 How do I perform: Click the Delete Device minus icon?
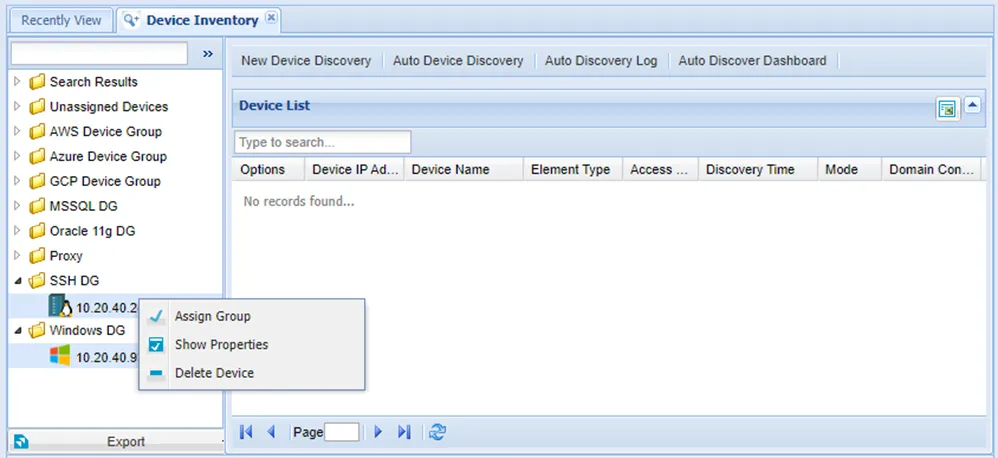(157, 373)
